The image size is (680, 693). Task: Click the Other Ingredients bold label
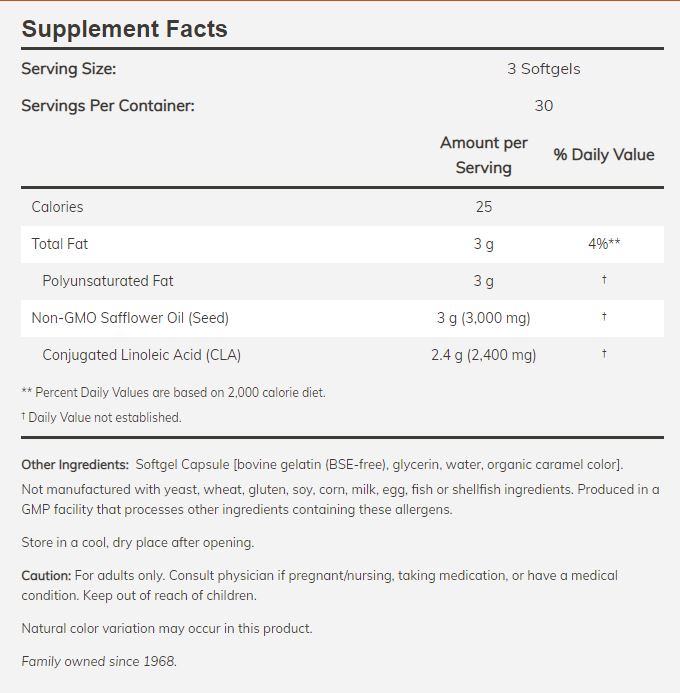[x=75, y=465]
